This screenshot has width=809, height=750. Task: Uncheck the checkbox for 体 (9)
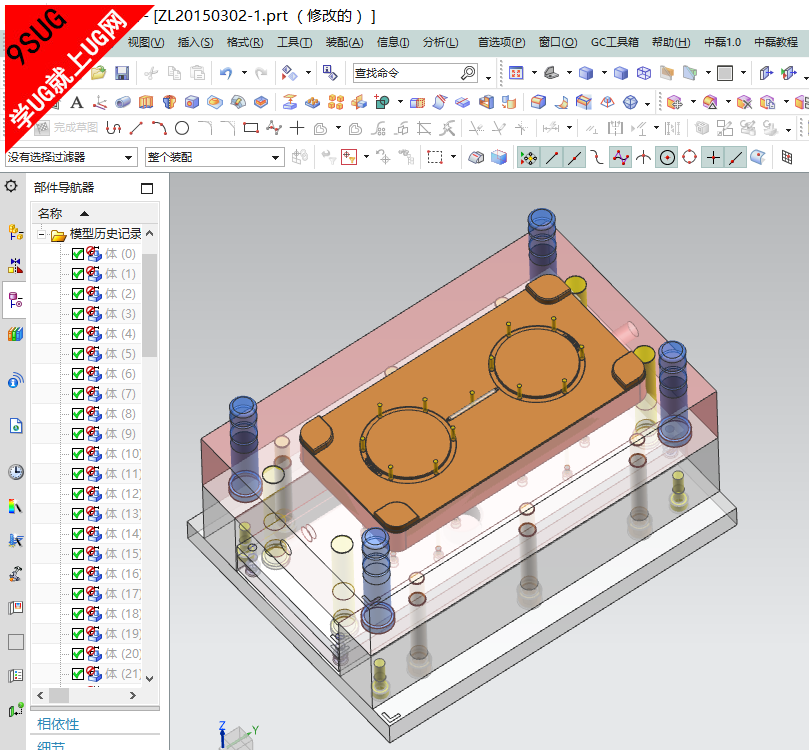[x=78, y=434]
